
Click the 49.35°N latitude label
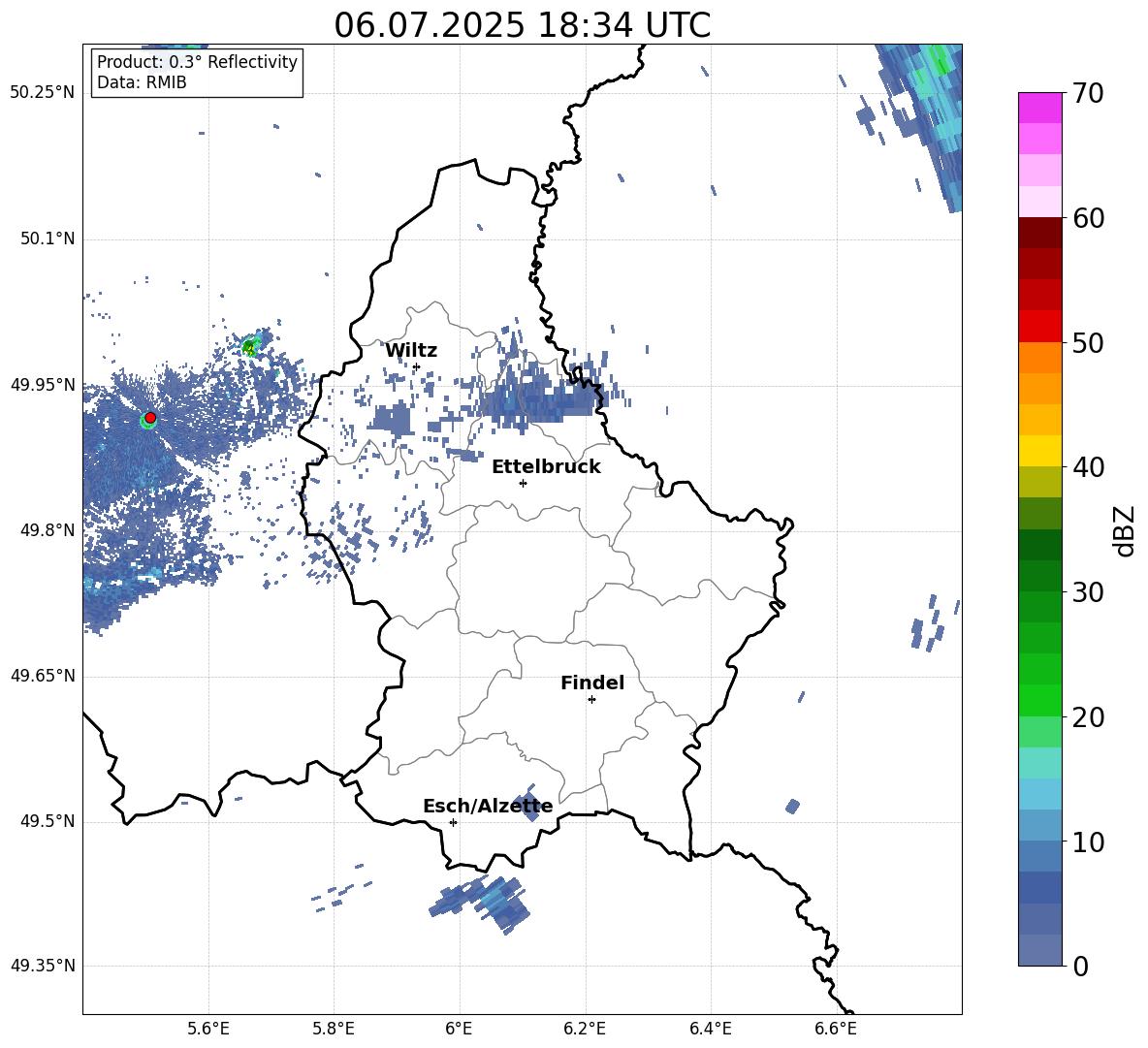point(43,966)
